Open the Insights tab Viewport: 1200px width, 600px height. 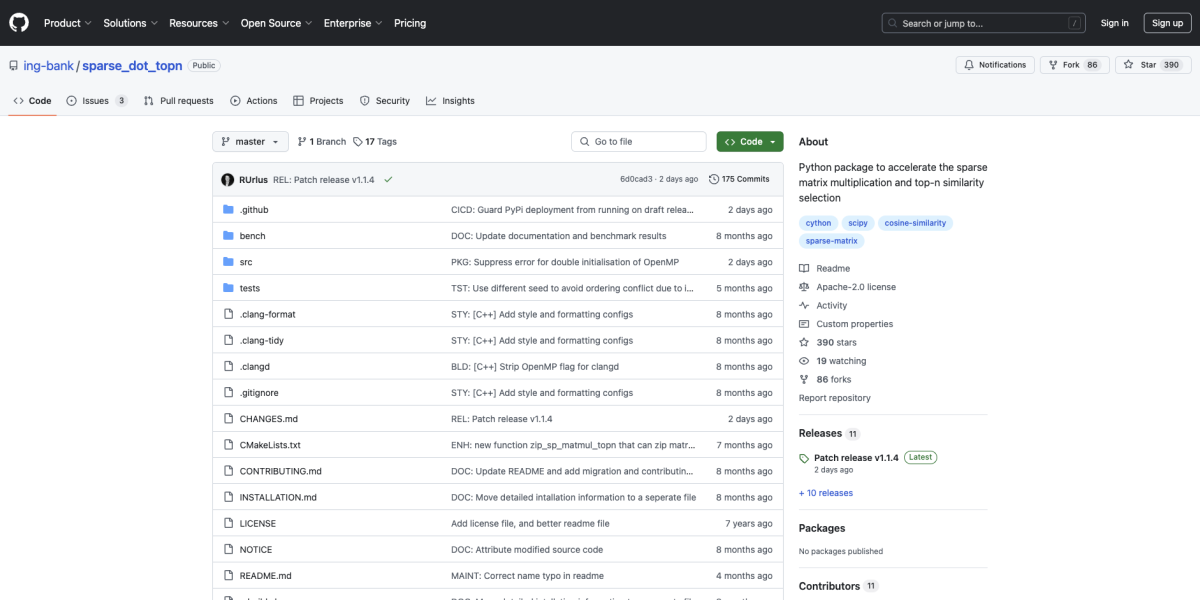[x=450, y=101]
